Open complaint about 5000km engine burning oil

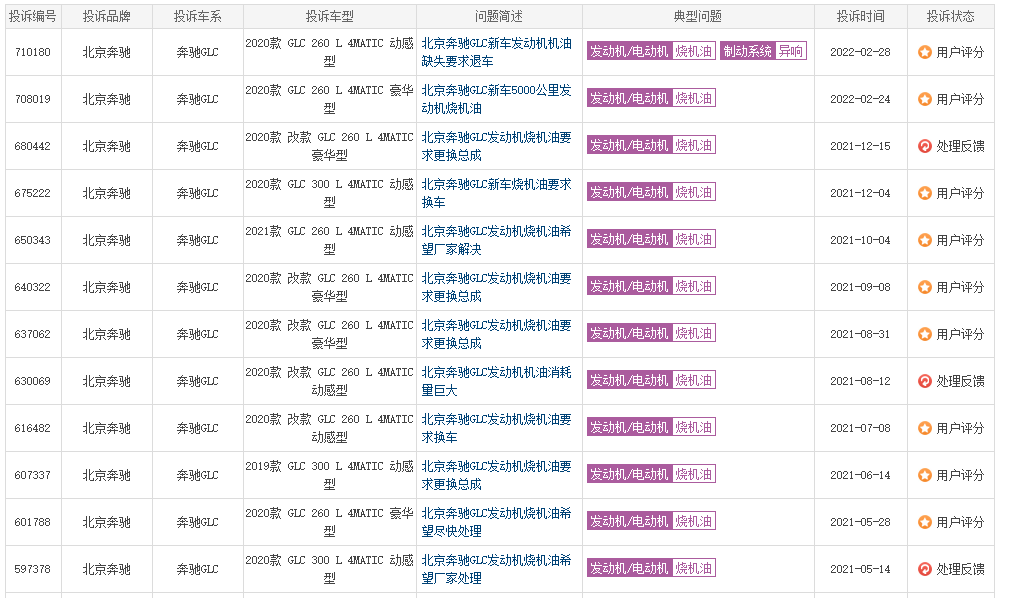pyautogui.click(x=496, y=99)
